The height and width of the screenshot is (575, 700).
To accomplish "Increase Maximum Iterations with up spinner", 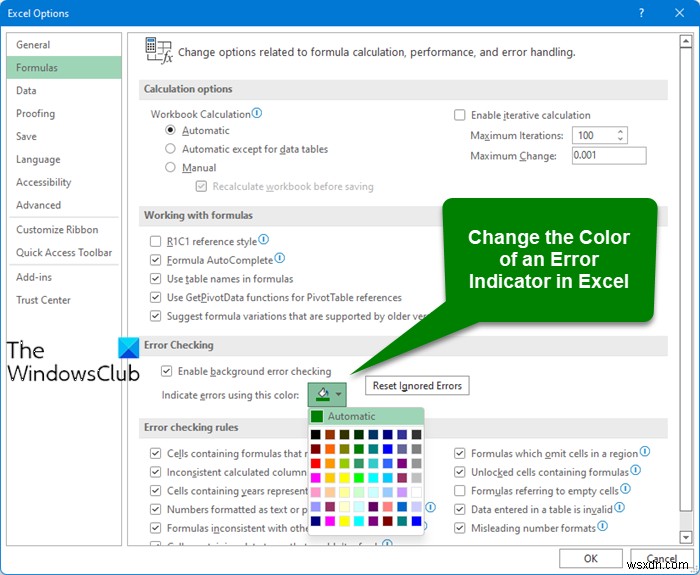I will [x=620, y=132].
